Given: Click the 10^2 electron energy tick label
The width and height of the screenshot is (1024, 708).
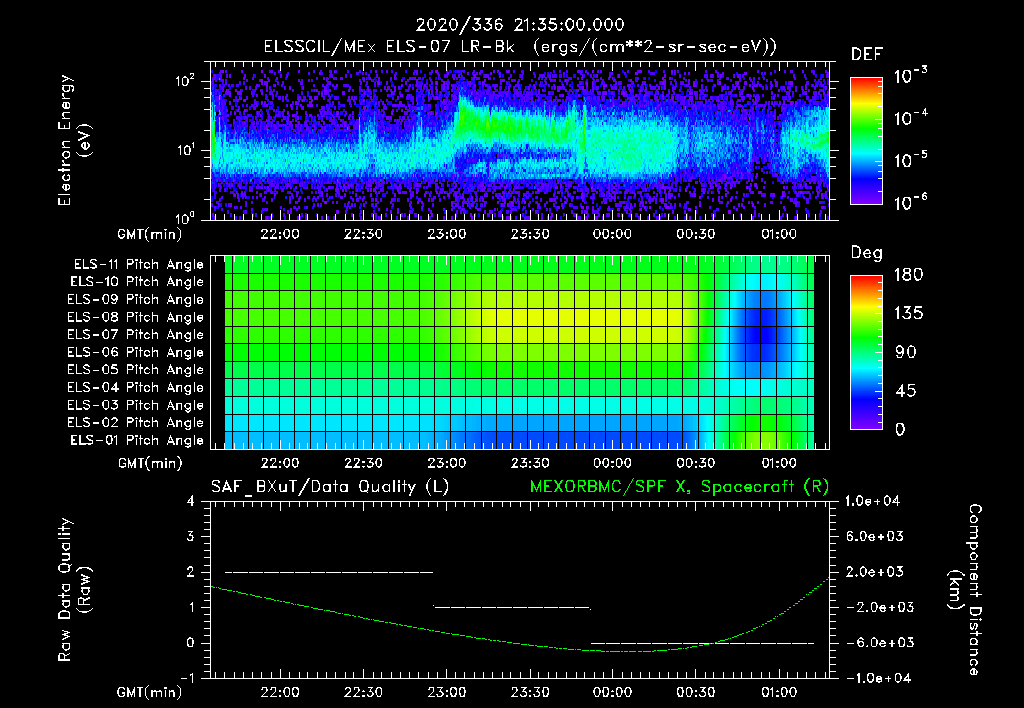Looking at the screenshot, I should [x=186, y=80].
